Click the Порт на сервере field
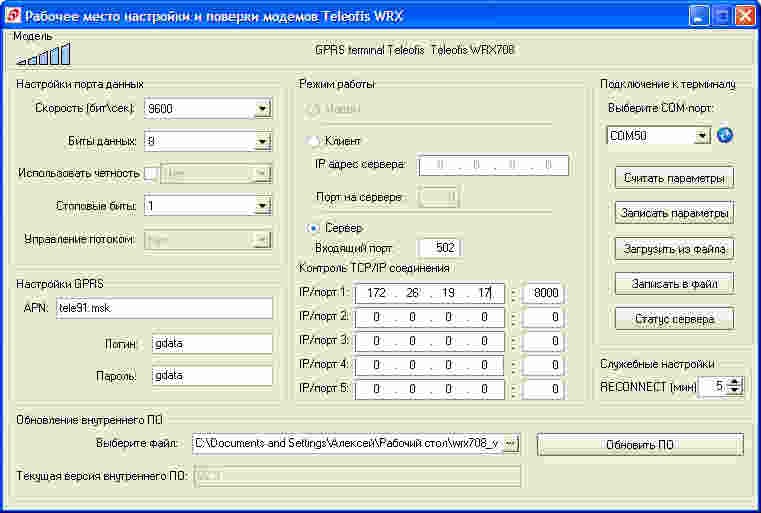Screen dimensions: 761x513 (x=438, y=197)
